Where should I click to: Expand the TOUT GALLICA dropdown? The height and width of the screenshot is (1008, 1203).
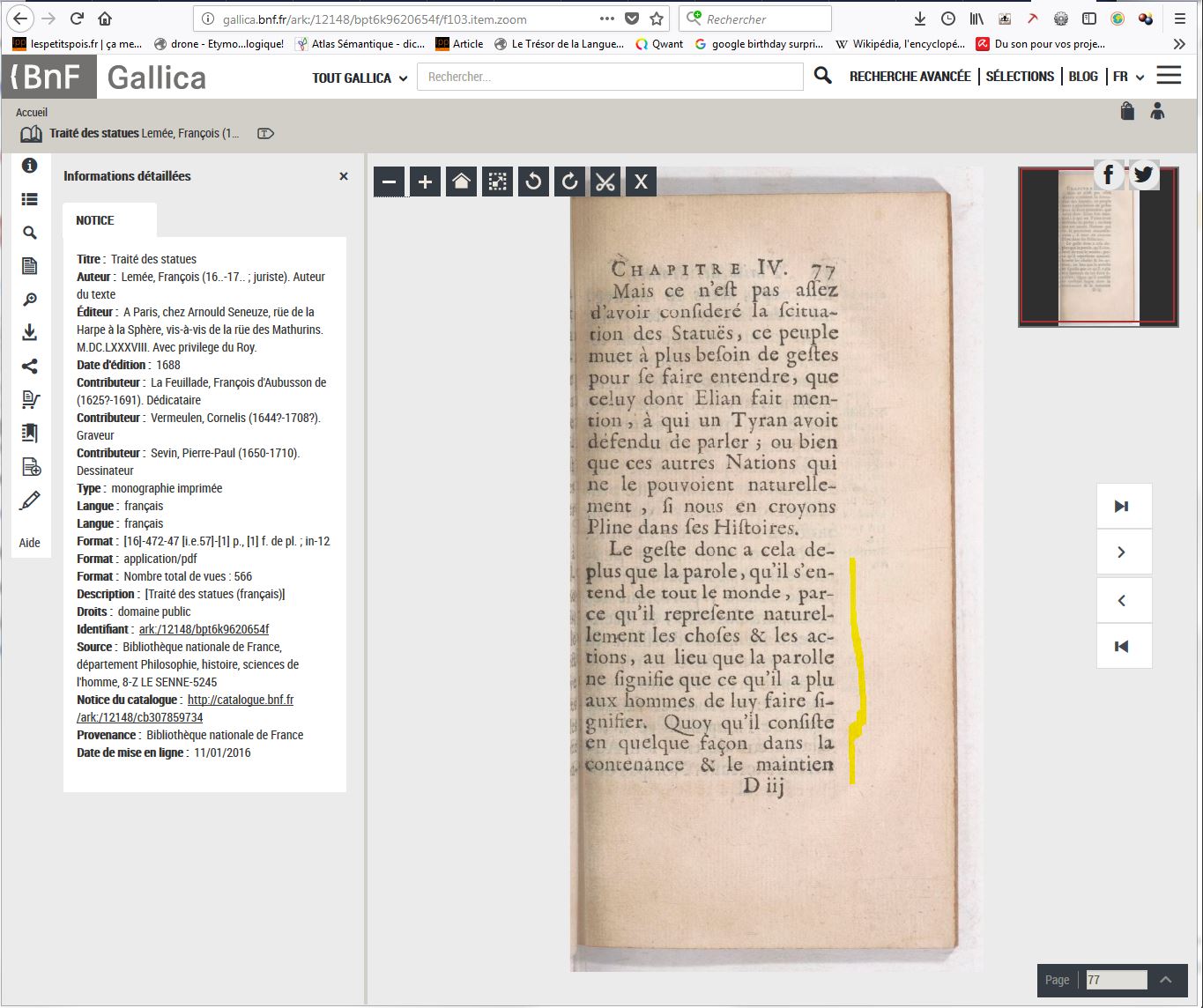[x=360, y=78]
